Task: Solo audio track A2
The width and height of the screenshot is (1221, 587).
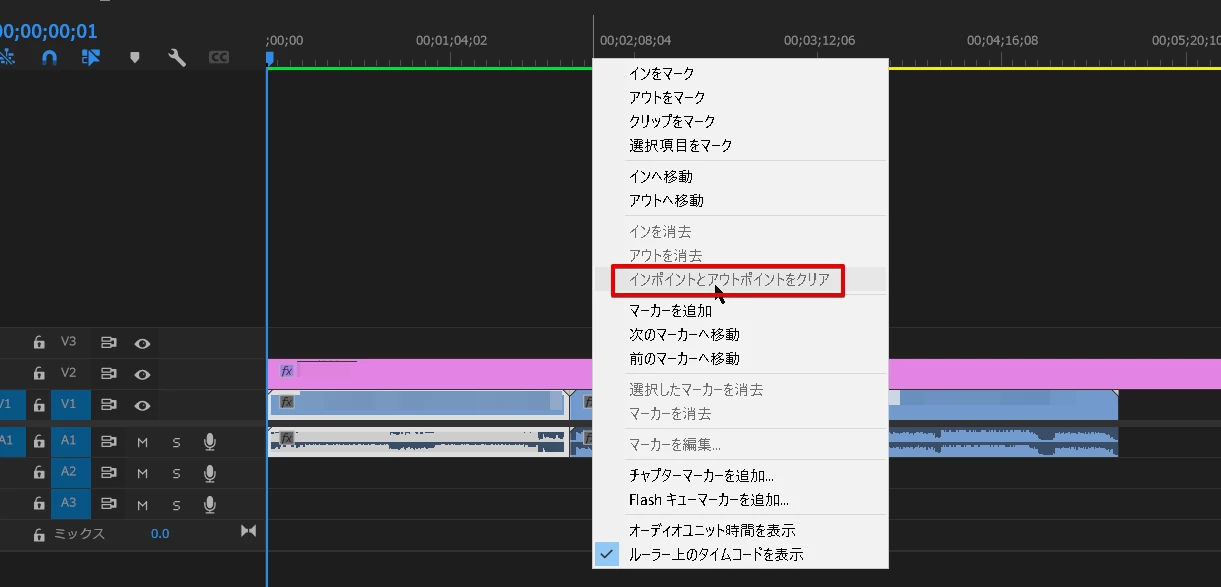Action: click(177, 473)
